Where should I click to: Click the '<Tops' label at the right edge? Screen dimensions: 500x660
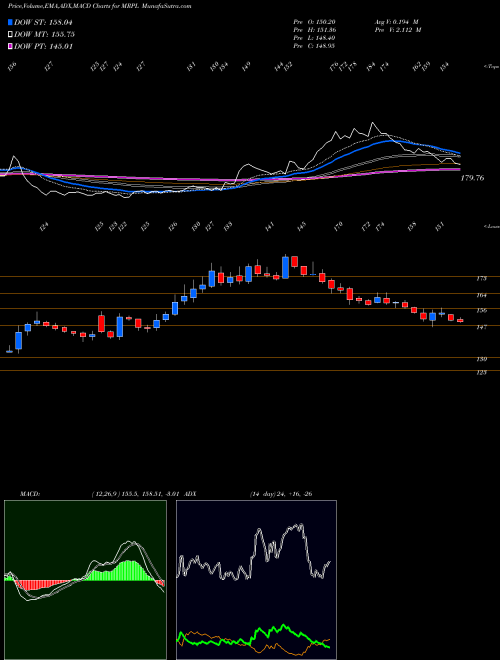(x=491, y=67)
